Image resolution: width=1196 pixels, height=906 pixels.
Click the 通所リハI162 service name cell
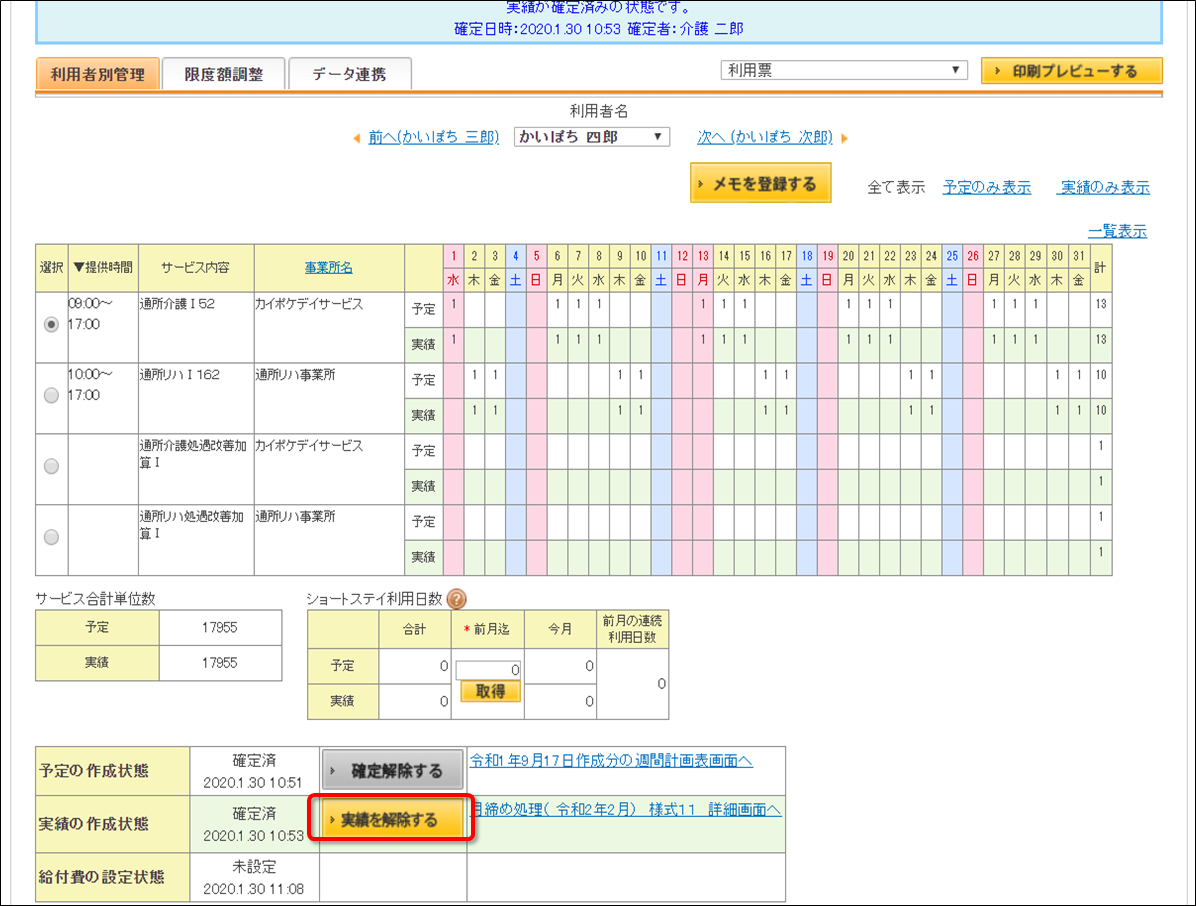pyautogui.click(x=196, y=398)
